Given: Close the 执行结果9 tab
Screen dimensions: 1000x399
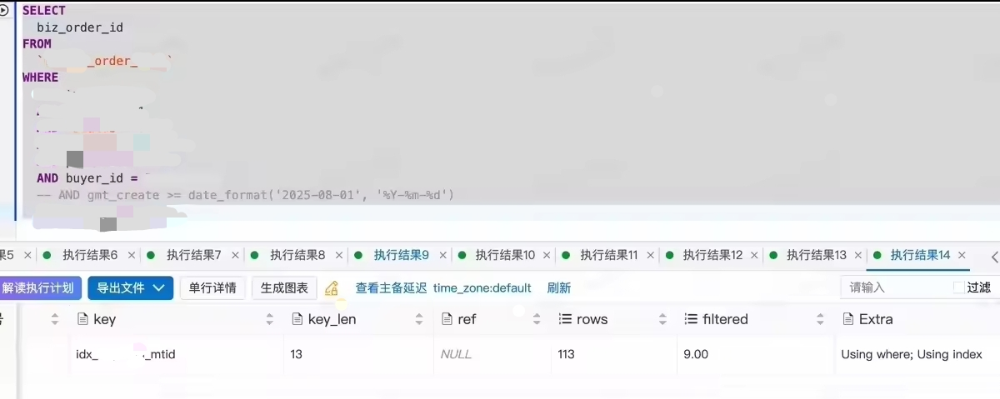Looking at the screenshot, I should (x=443, y=256).
